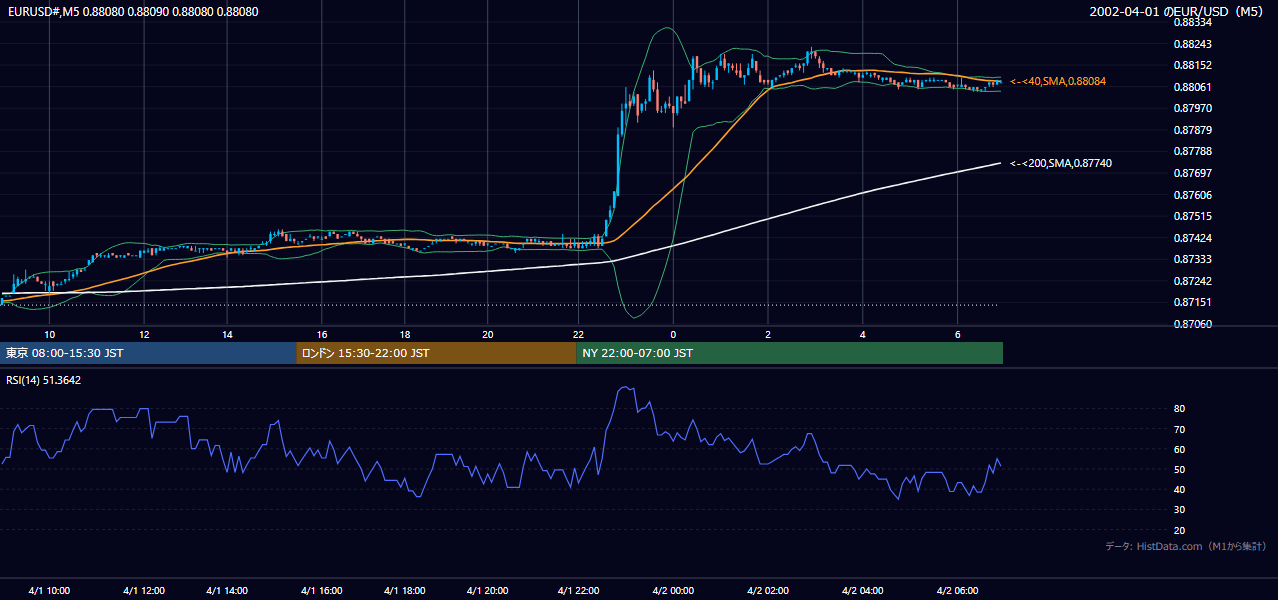Click the 4/2 02:00 date label
This screenshot has height=600, width=1278.
pyautogui.click(x=768, y=591)
